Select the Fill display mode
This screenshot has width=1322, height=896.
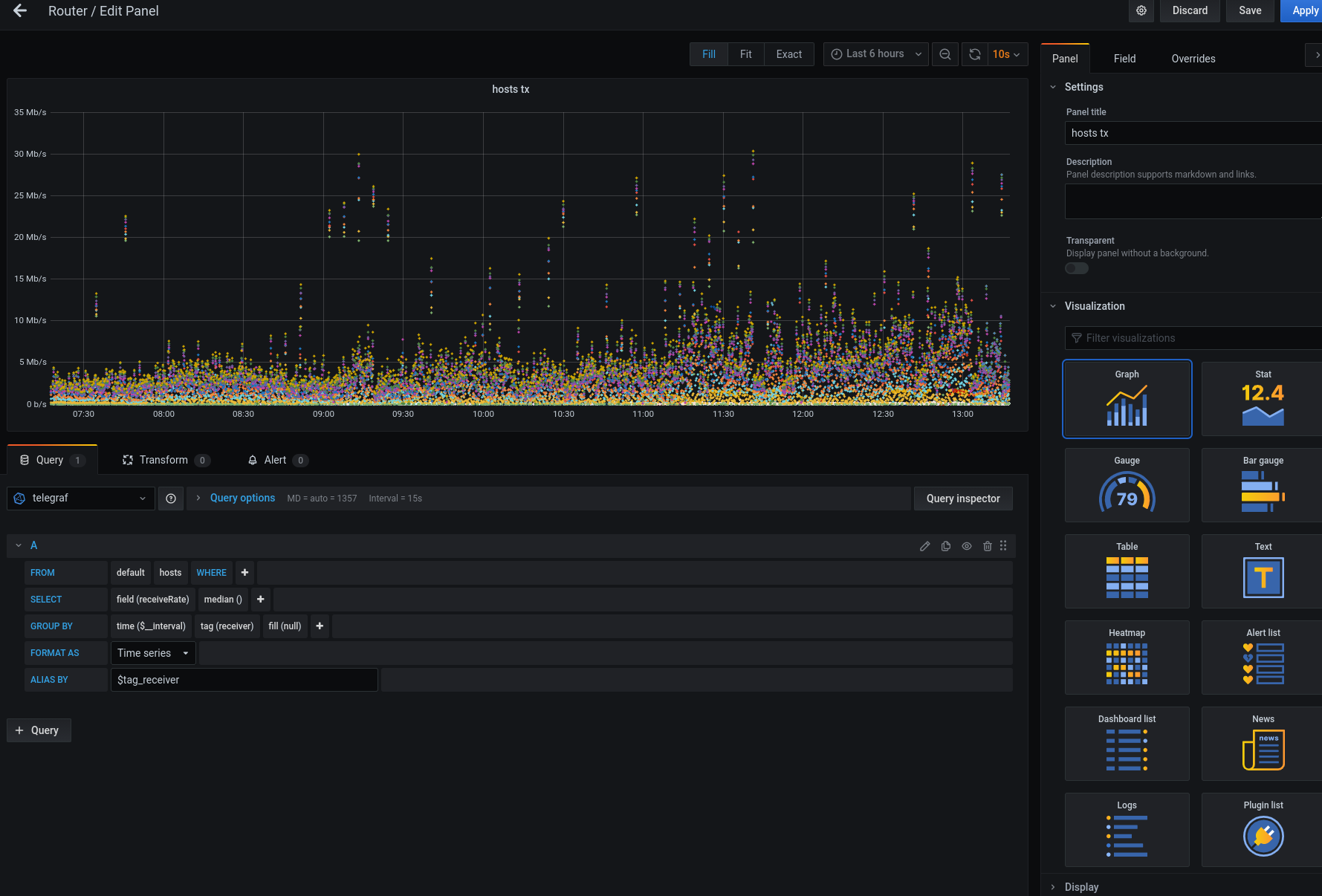708,54
